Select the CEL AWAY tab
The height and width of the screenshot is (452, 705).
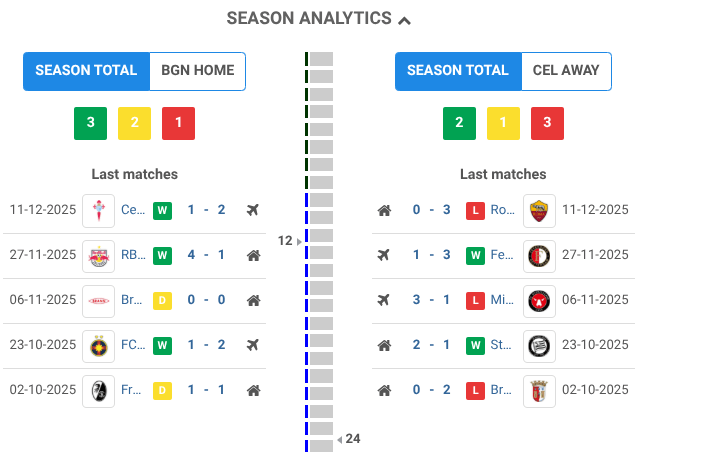[566, 71]
